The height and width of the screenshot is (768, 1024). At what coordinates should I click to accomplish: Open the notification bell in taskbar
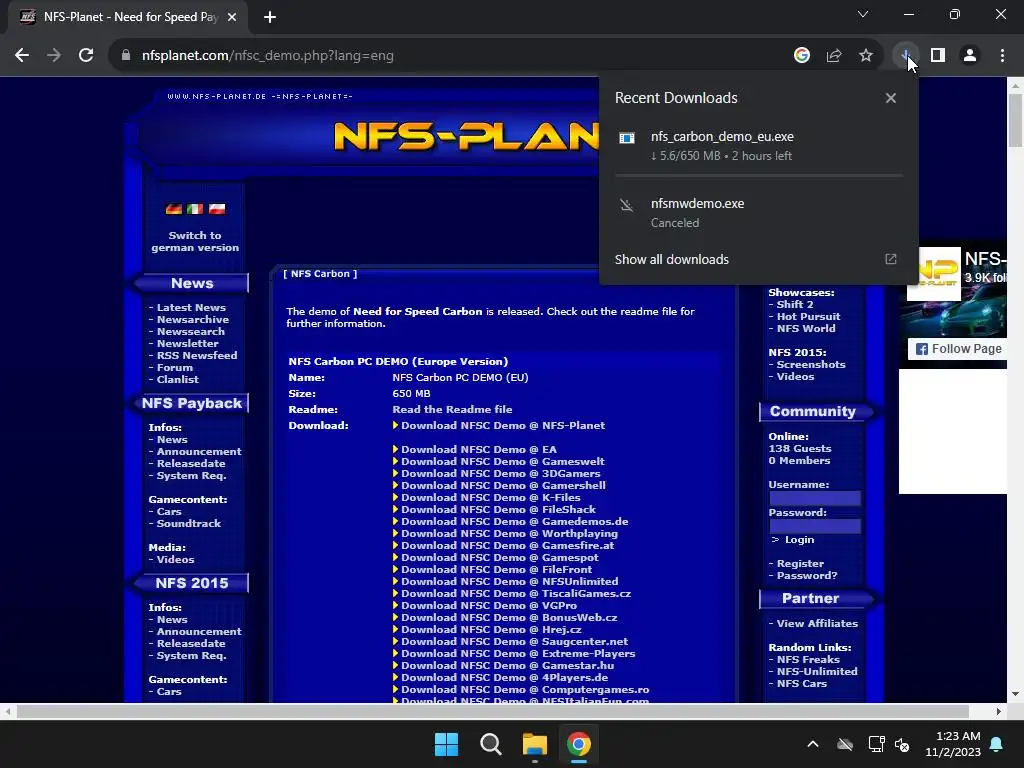pyautogui.click(x=997, y=744)
